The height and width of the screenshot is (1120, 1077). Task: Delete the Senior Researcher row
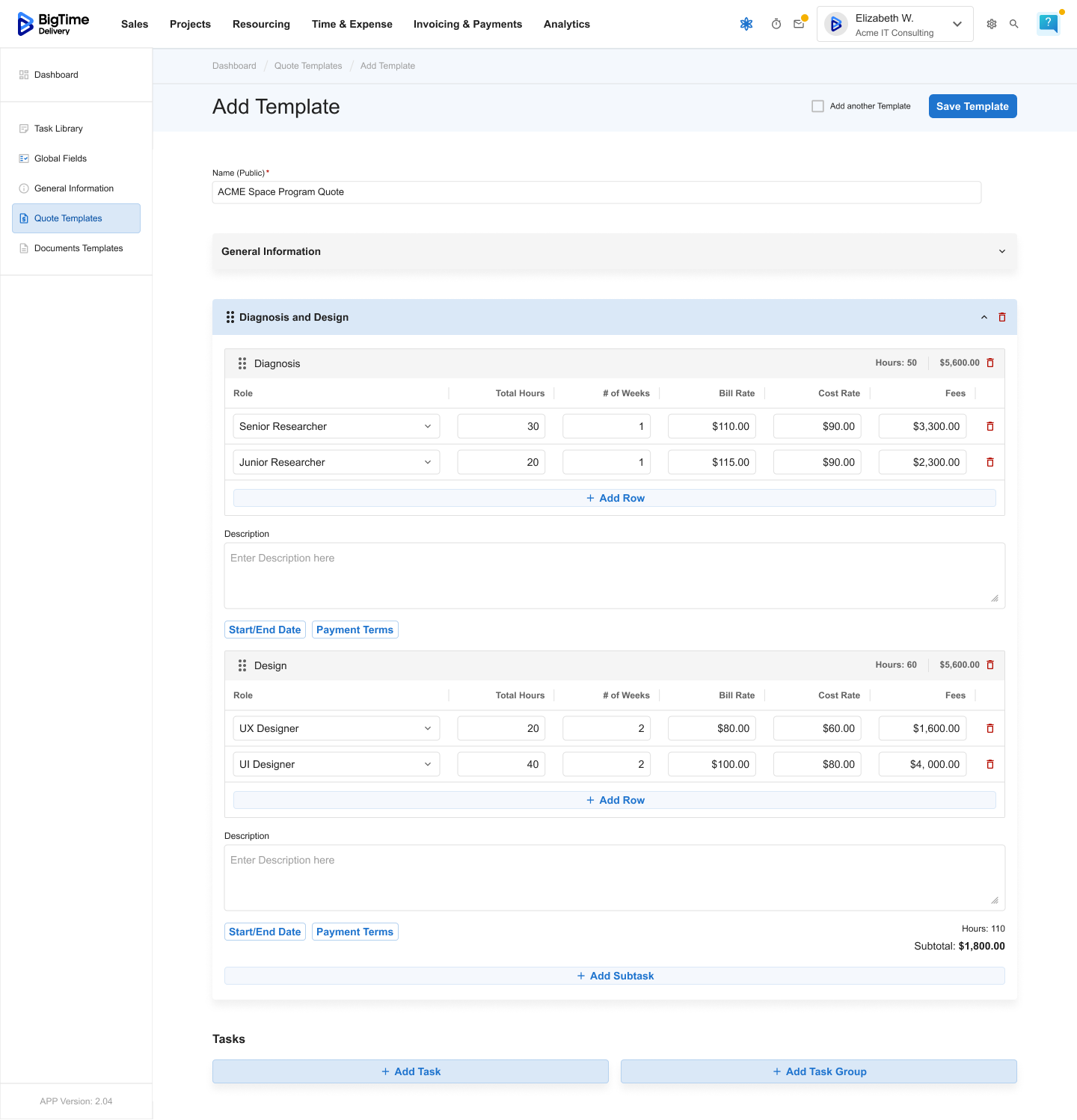pos(990,426)
